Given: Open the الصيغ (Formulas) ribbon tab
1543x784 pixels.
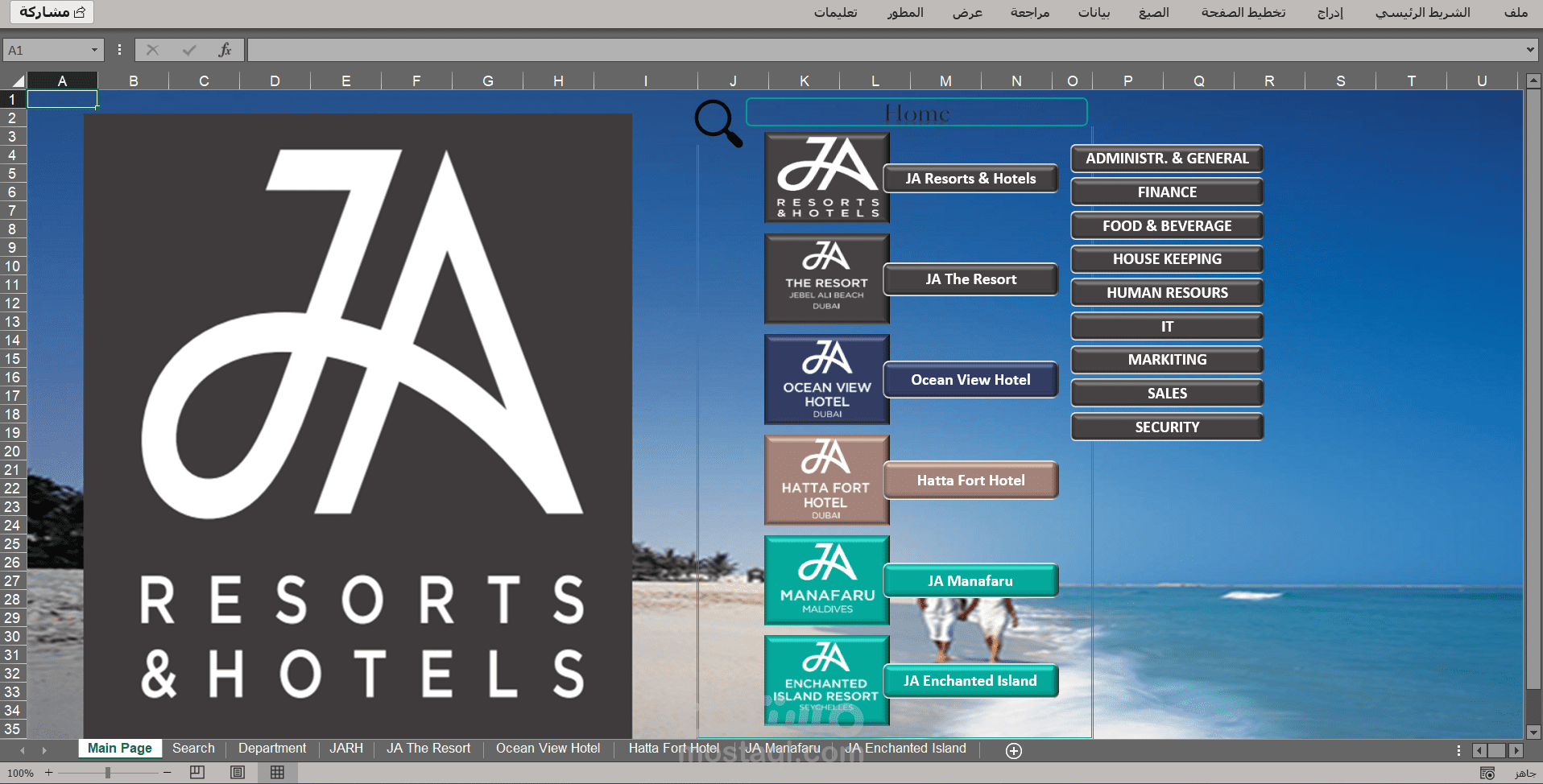Looking at the screenshot, I should tap(1154, 12).
